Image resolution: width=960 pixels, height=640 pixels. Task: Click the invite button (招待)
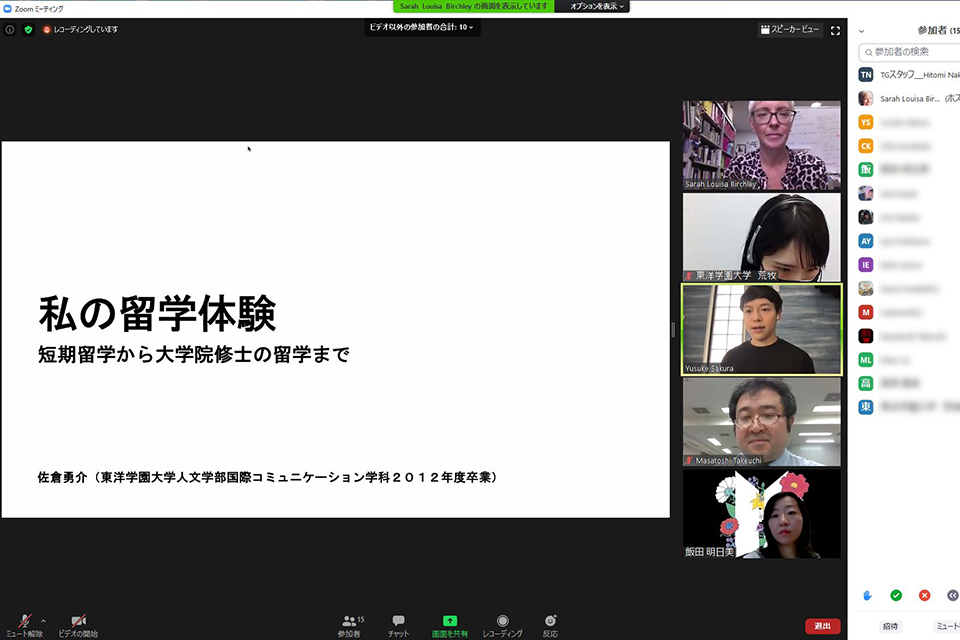click(890, 627)
